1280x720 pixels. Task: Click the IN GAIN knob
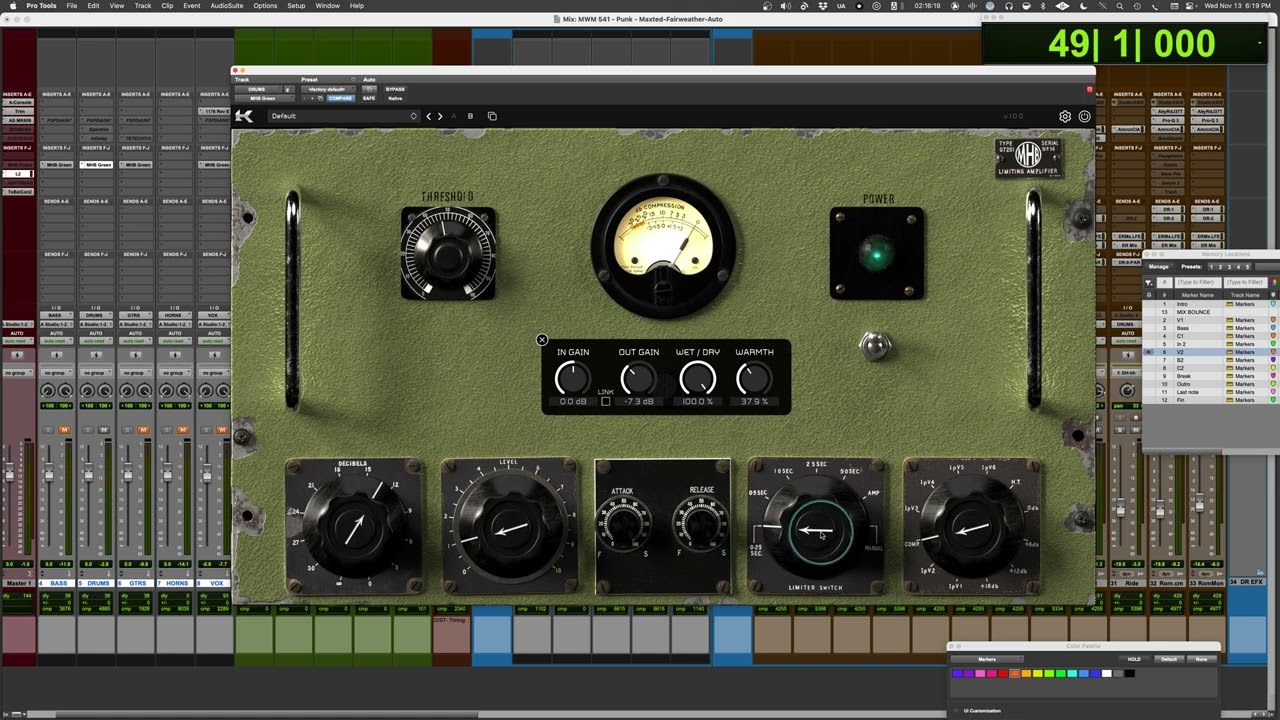572,378
